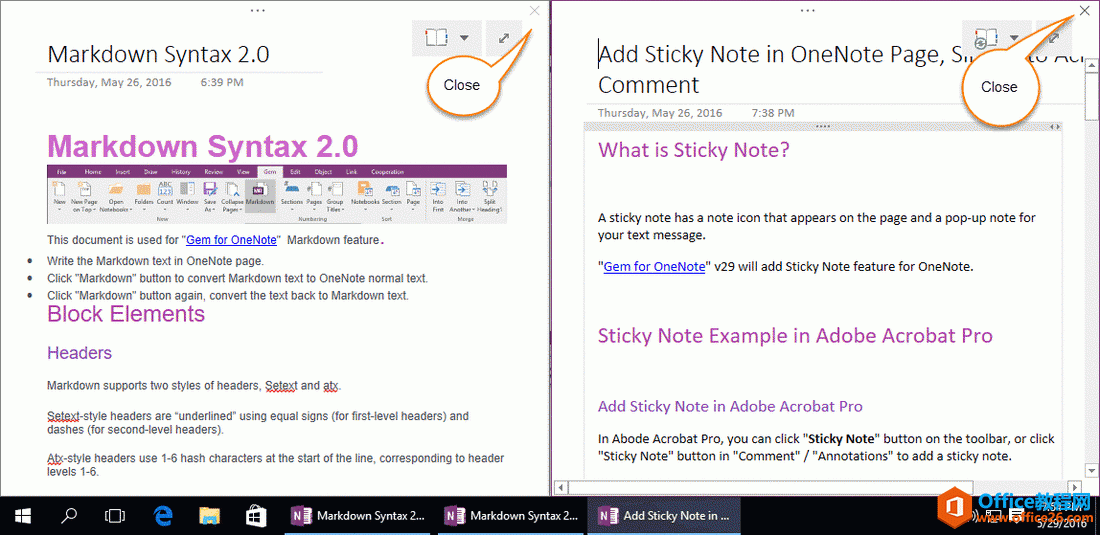Activate 'Add Sticky Note in ...' taskbar button
Viewport: 1100px width, 535px height.
[665, 516]
